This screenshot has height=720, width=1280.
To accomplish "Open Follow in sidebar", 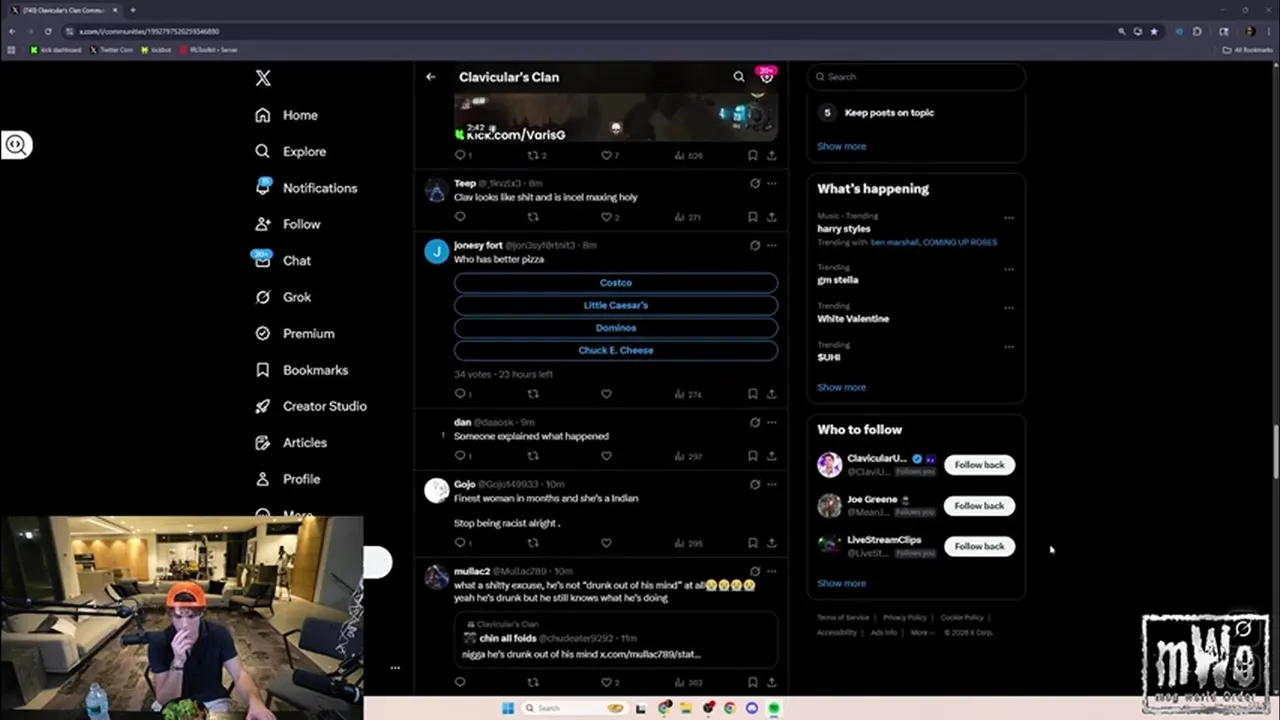I will tap(288, 224).
